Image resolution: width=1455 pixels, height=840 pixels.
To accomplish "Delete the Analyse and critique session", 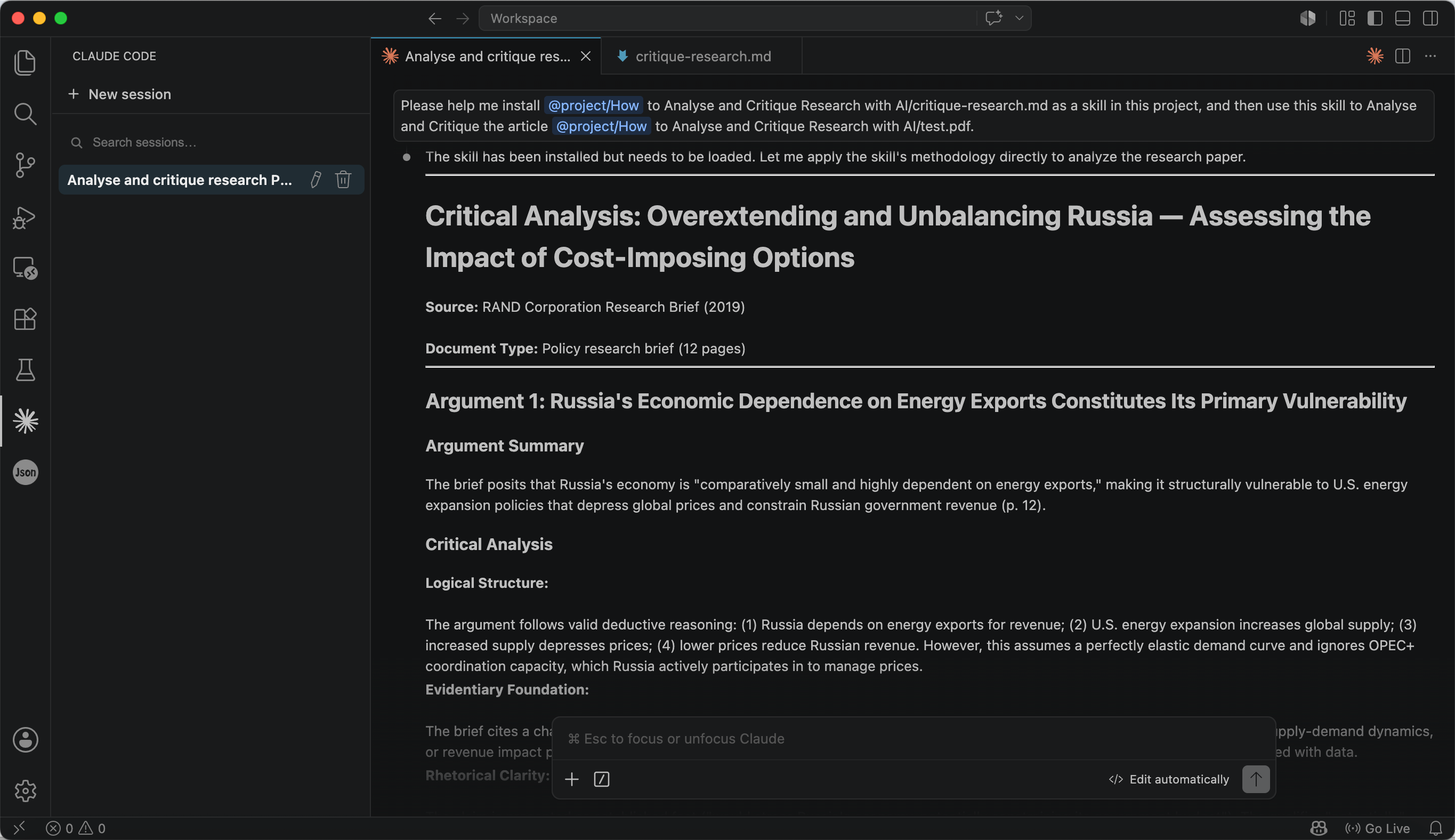I will point(343,180).
